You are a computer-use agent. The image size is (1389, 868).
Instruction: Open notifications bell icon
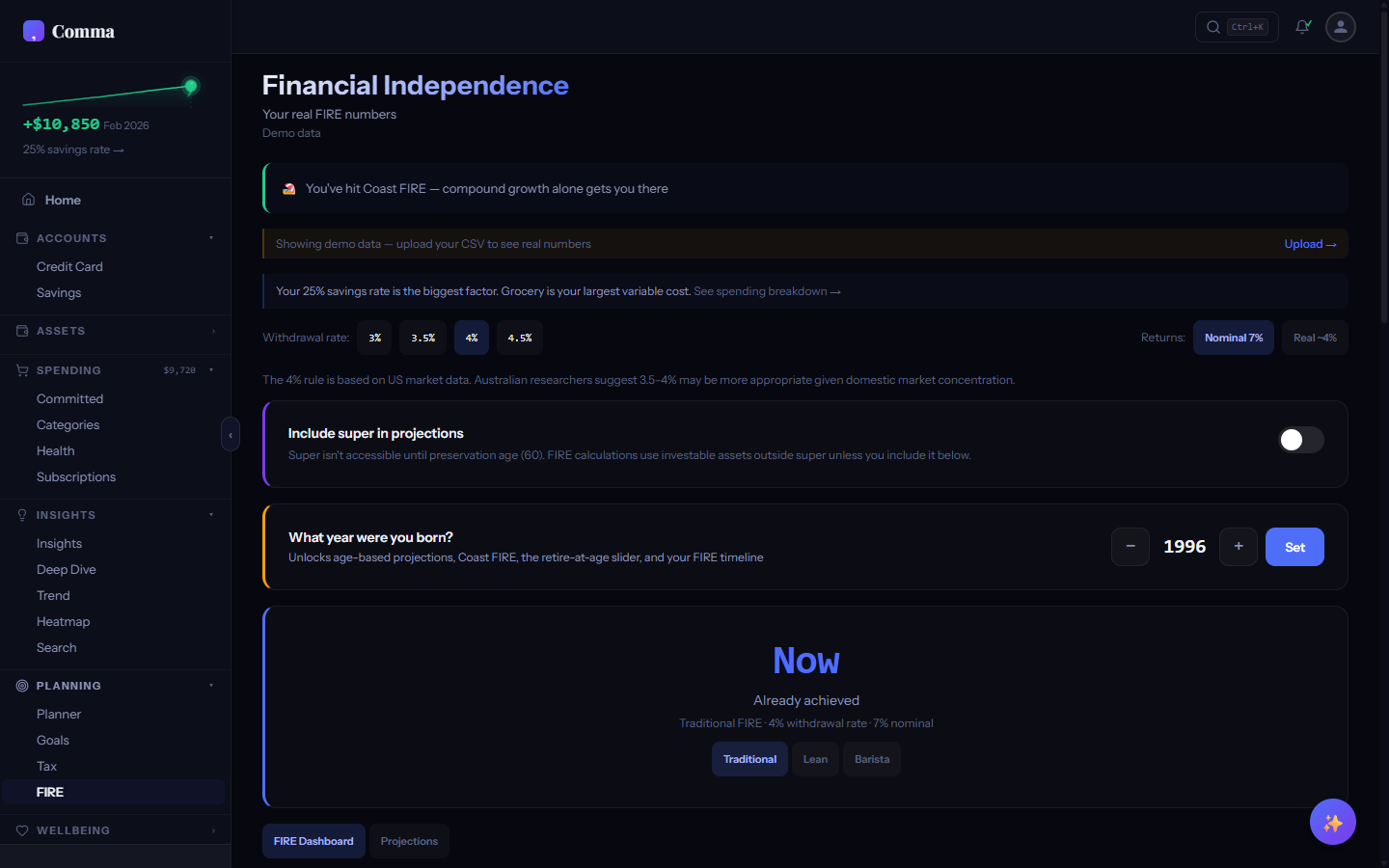(1302, 27)
